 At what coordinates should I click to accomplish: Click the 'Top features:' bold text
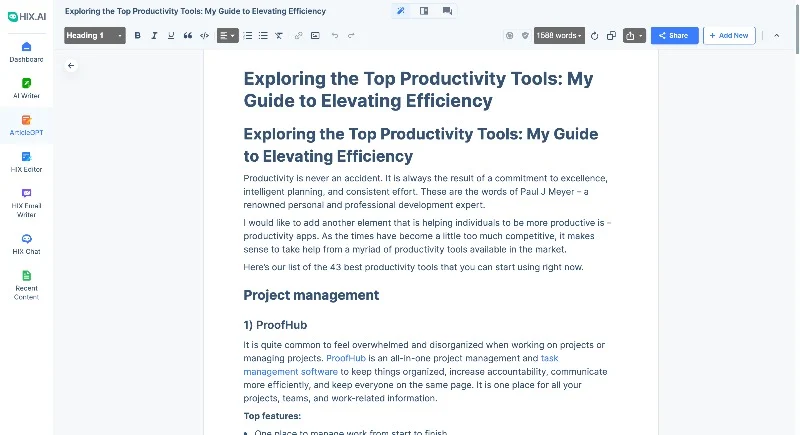[272, 416]
